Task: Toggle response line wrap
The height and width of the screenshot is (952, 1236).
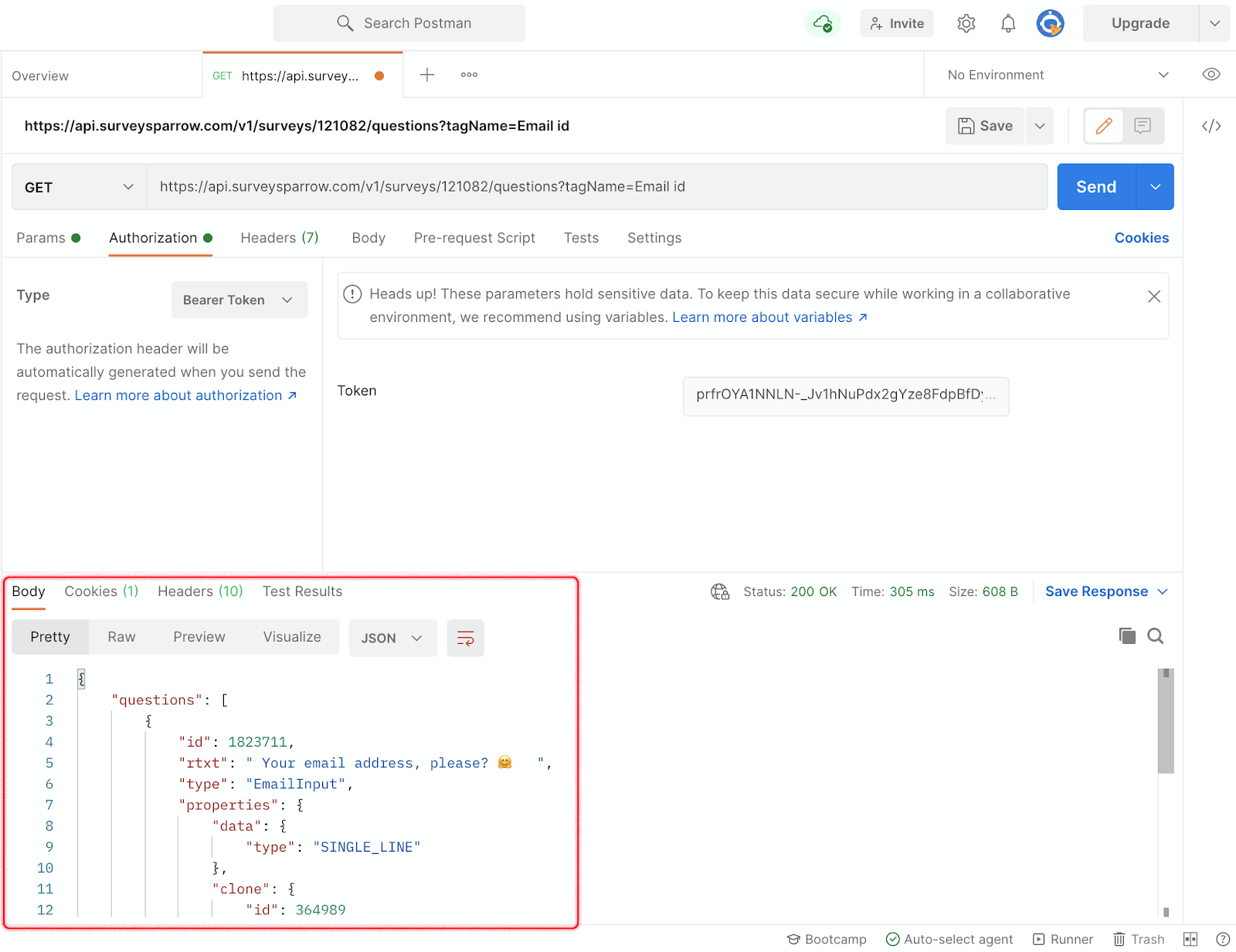Action: point(466,638)
